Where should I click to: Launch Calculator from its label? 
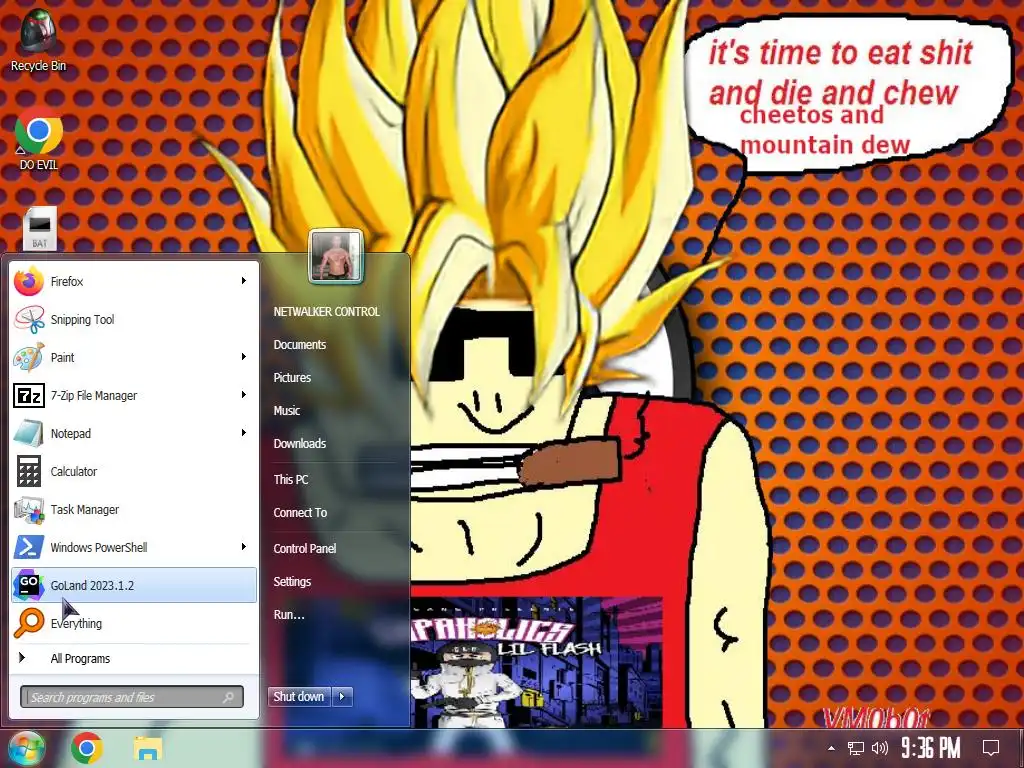pyautogui.click(x=74, y=472)
